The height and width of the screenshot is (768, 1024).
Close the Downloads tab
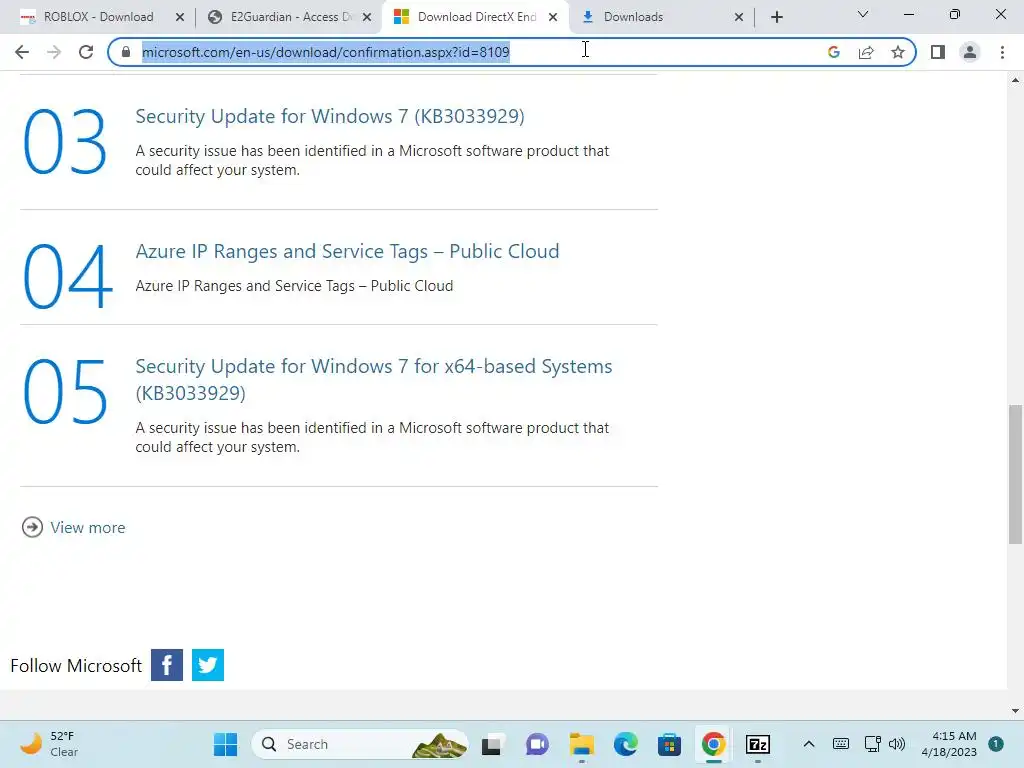point(739,18)
